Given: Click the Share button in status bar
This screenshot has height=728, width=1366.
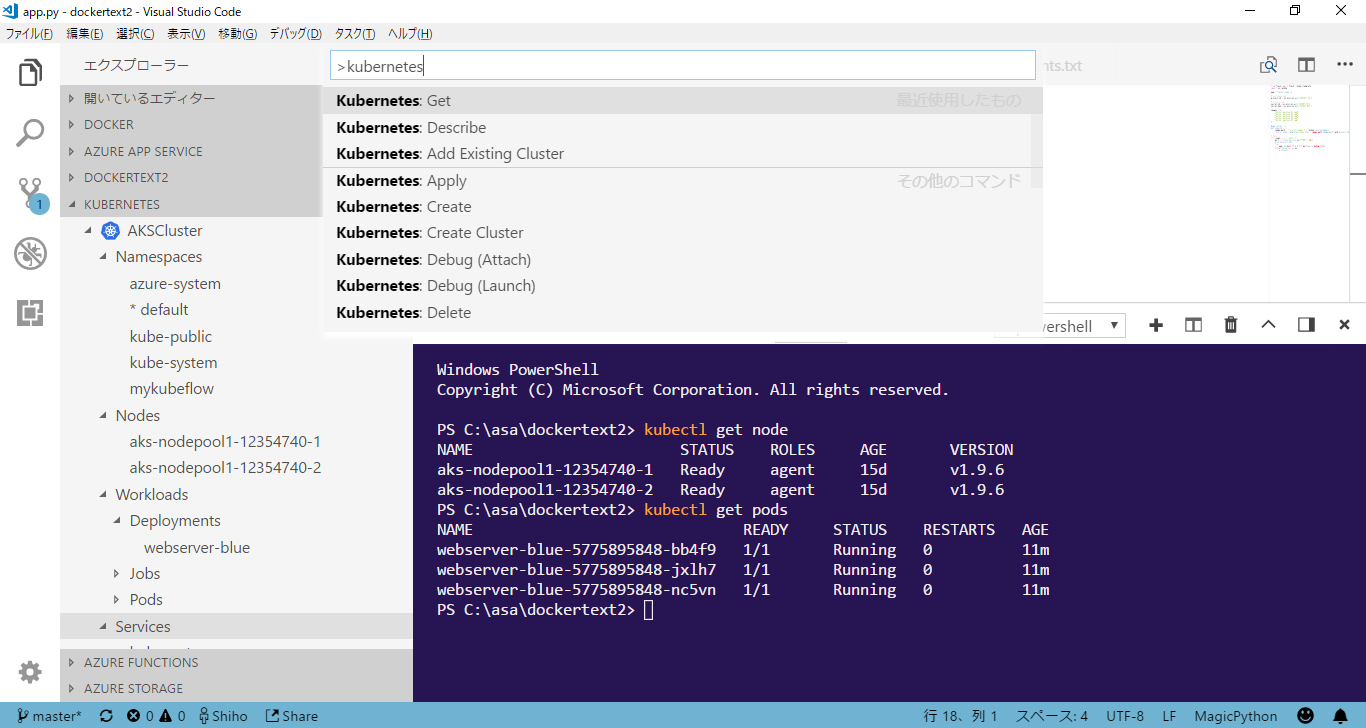Looking at the screenshot, I should coord(292,716).
